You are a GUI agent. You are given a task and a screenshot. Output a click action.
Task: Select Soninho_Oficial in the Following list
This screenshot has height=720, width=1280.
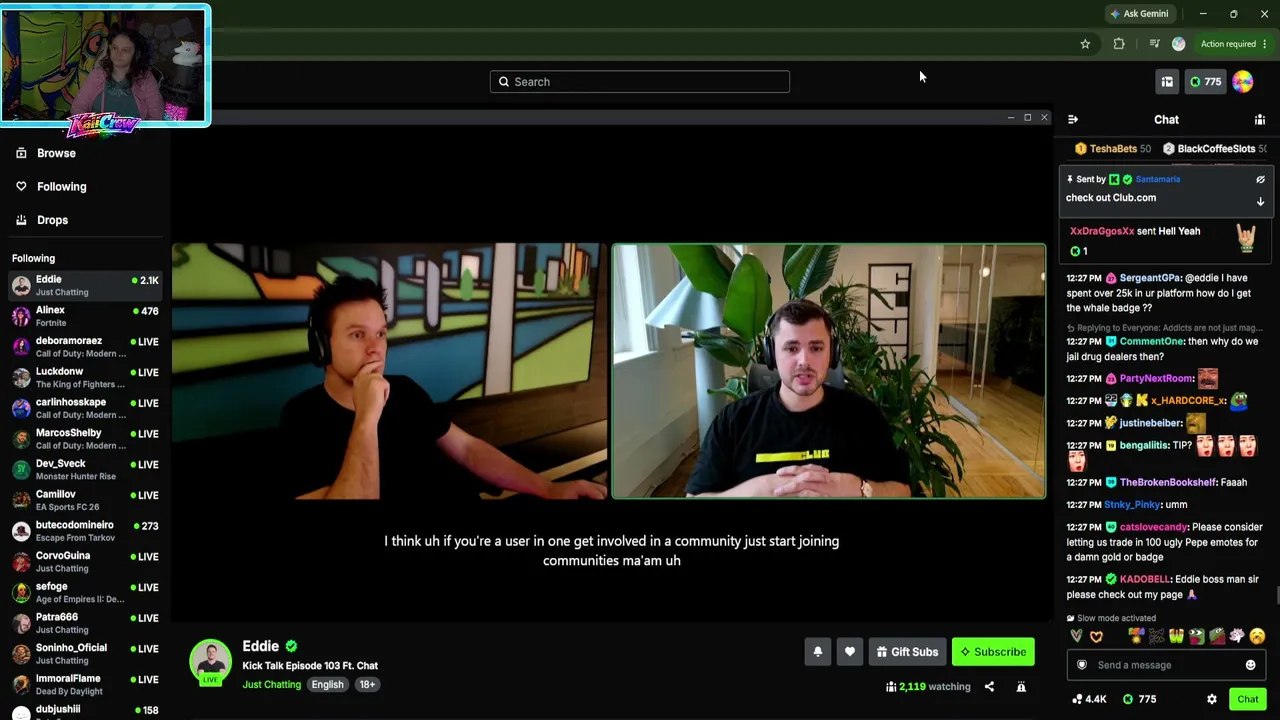(x=85, y=654)
